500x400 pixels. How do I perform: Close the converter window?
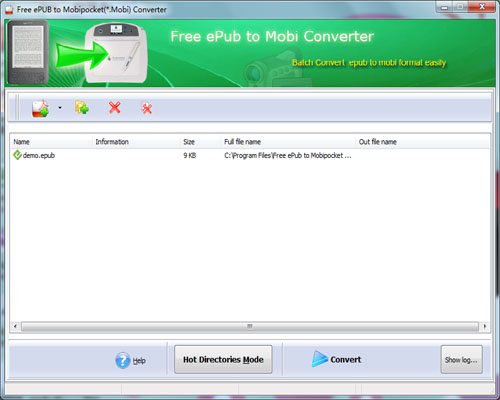click(482, 7)
